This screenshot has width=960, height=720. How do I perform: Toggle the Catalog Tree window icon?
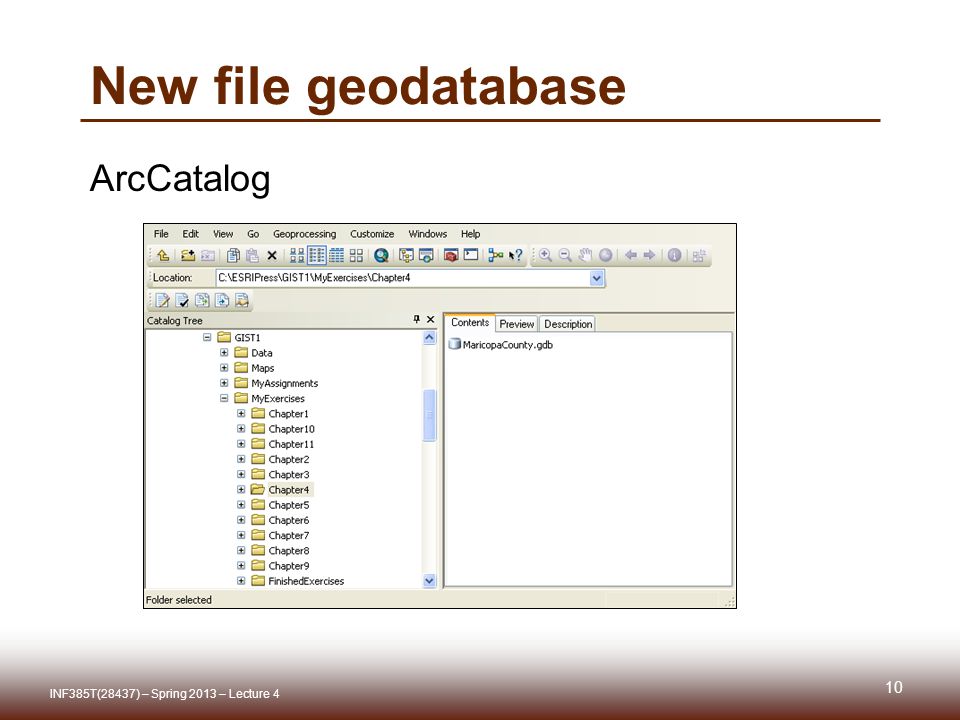(406, 255)
